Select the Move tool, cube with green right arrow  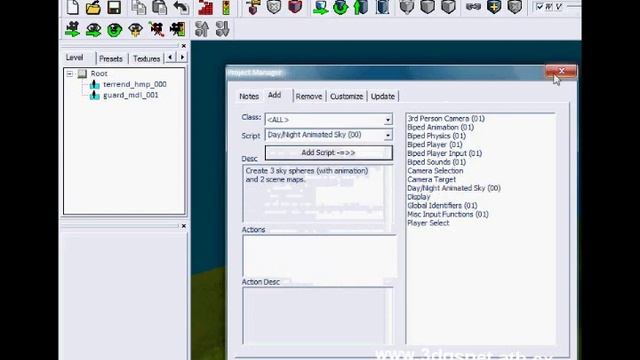click(x=320, y=7)
